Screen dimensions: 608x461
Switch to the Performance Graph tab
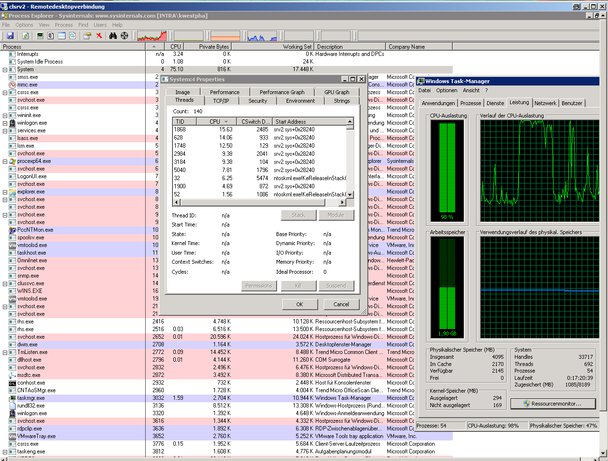[x=282, y=92]
